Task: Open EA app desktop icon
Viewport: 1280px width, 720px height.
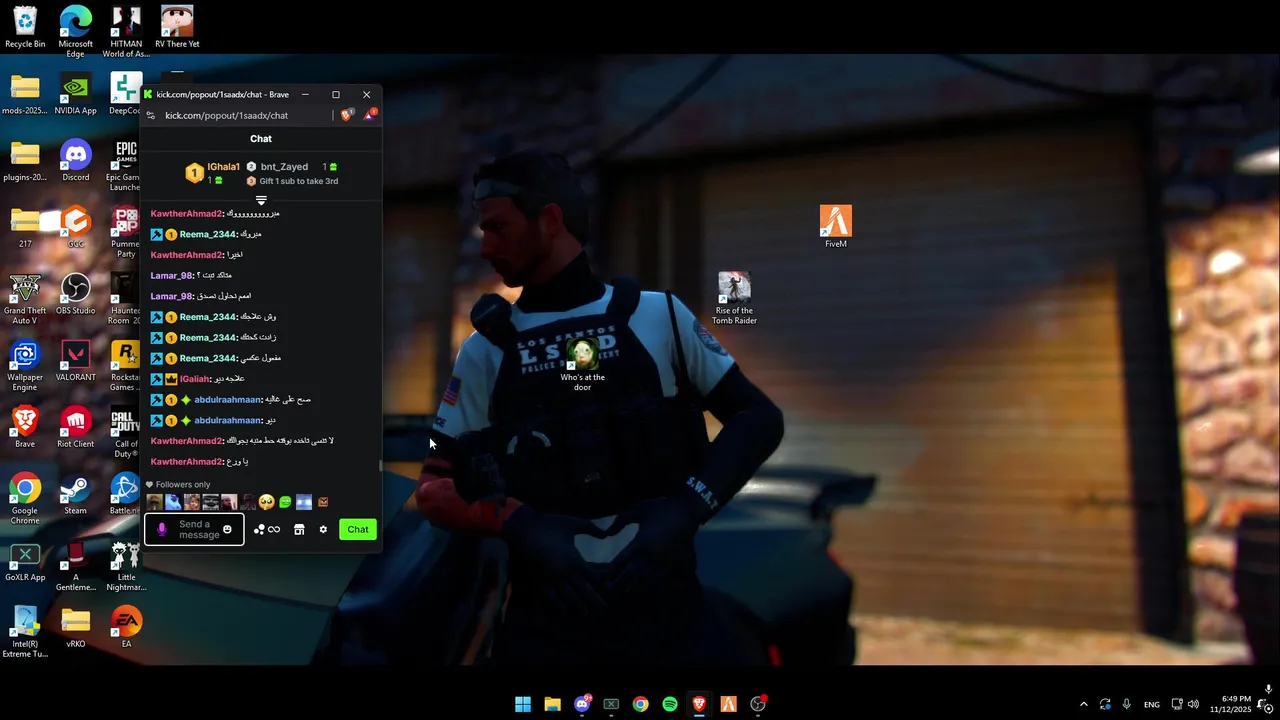Action: point(126,627)
